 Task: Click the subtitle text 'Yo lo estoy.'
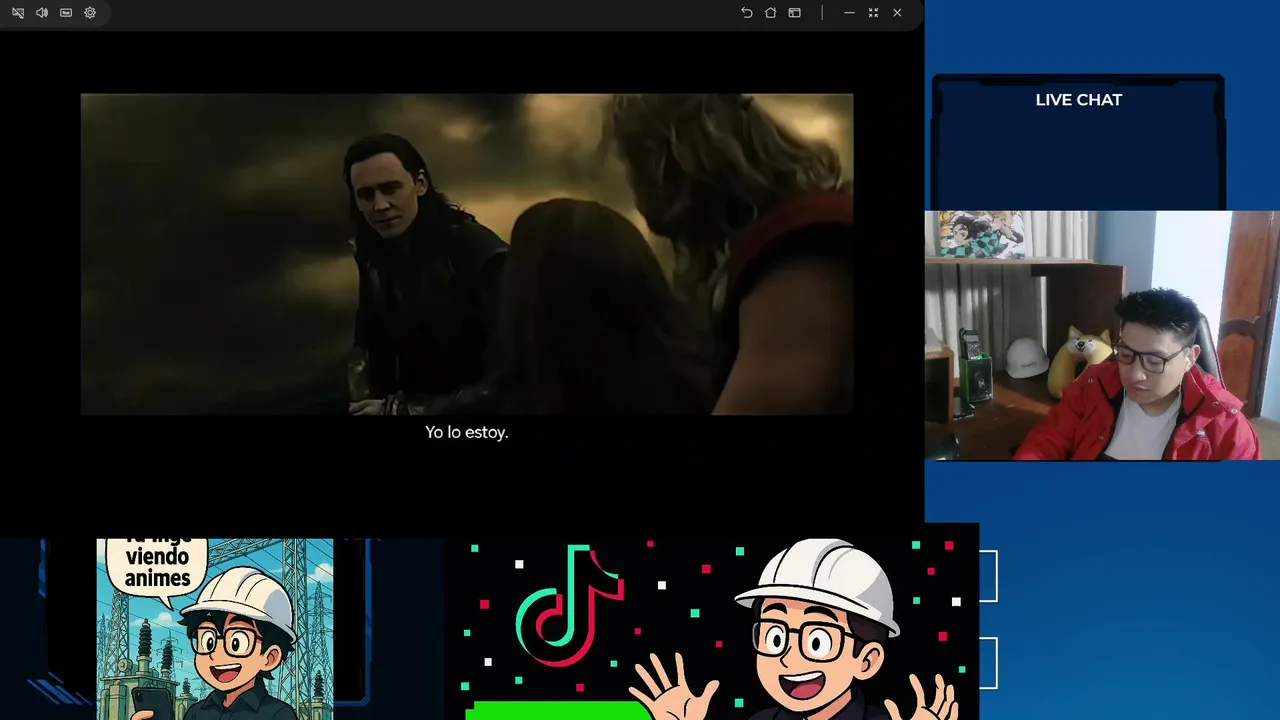point(467,432)
